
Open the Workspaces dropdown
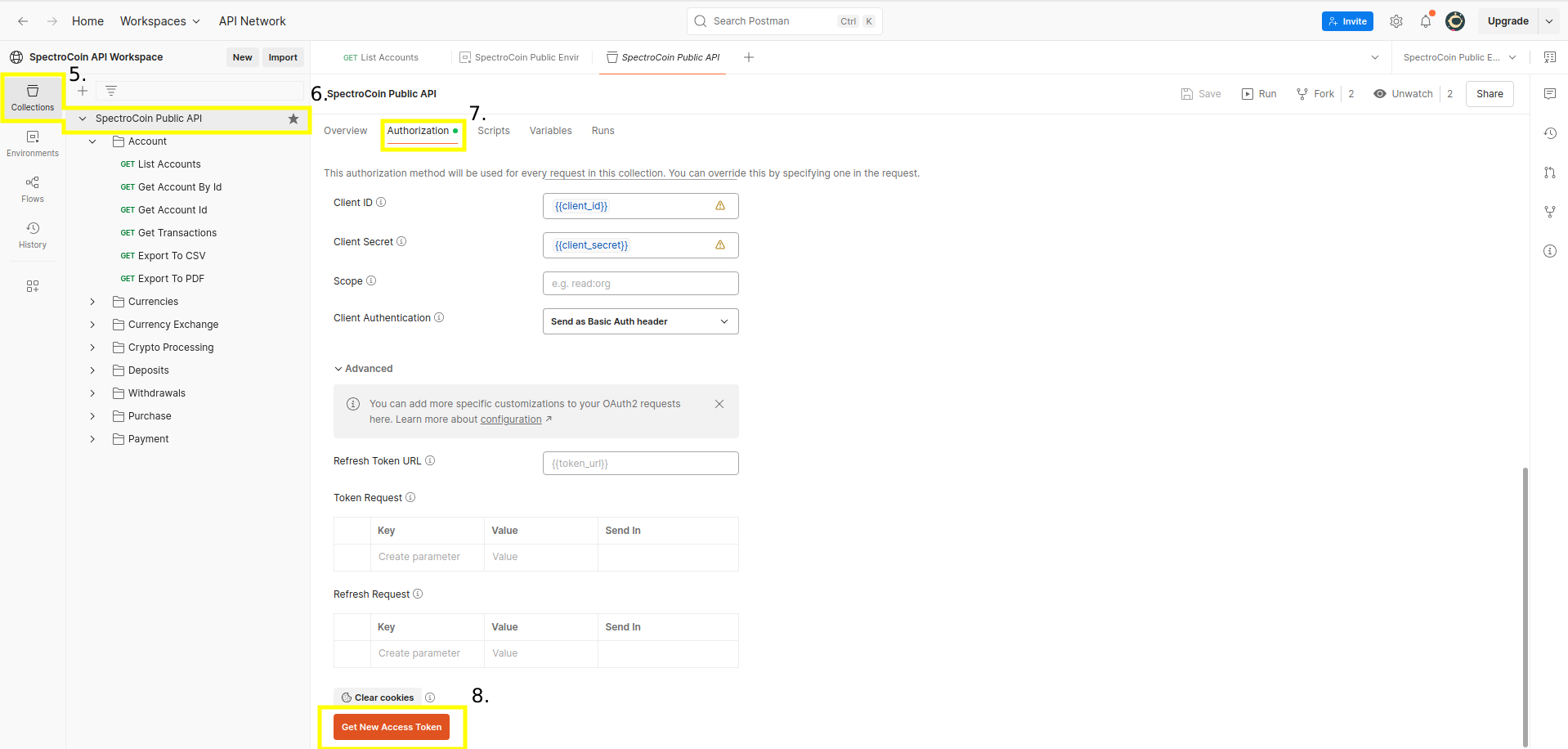point(160,21)
